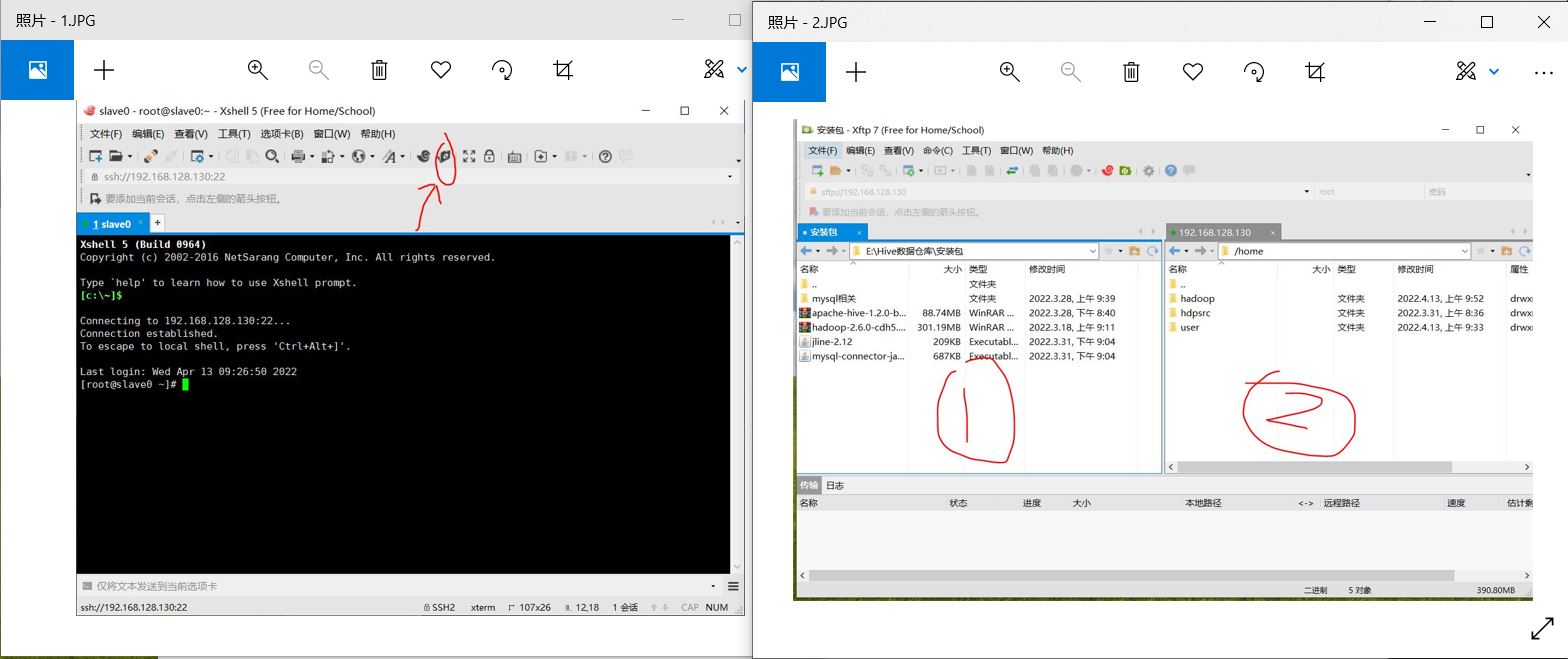
Task: Click the new session icon in Xshell toolbar
Action: click(95, 156)
